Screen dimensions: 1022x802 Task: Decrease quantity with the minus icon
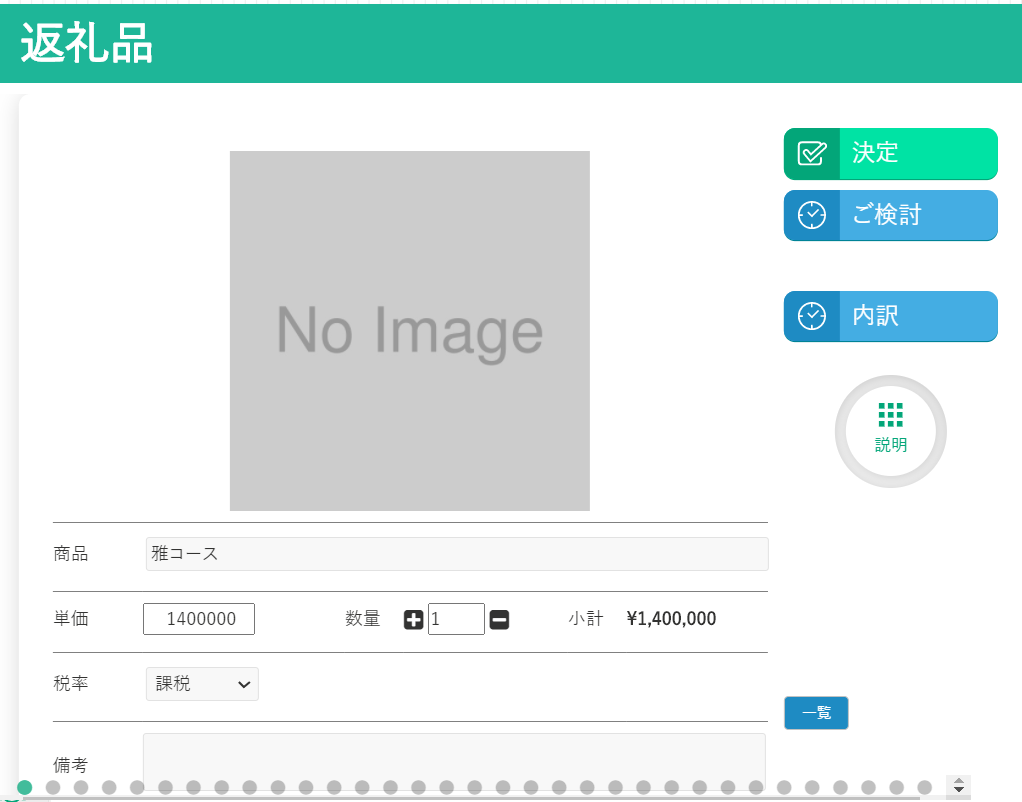point(500,620)
